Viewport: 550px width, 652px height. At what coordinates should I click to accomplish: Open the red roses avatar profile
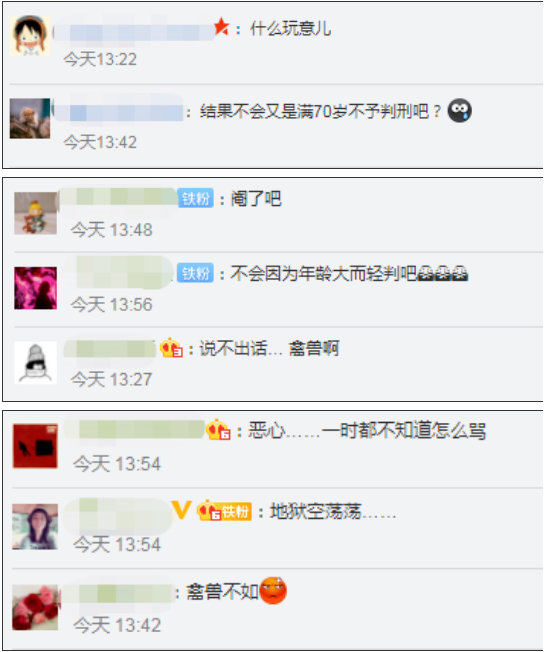(35, 608)
